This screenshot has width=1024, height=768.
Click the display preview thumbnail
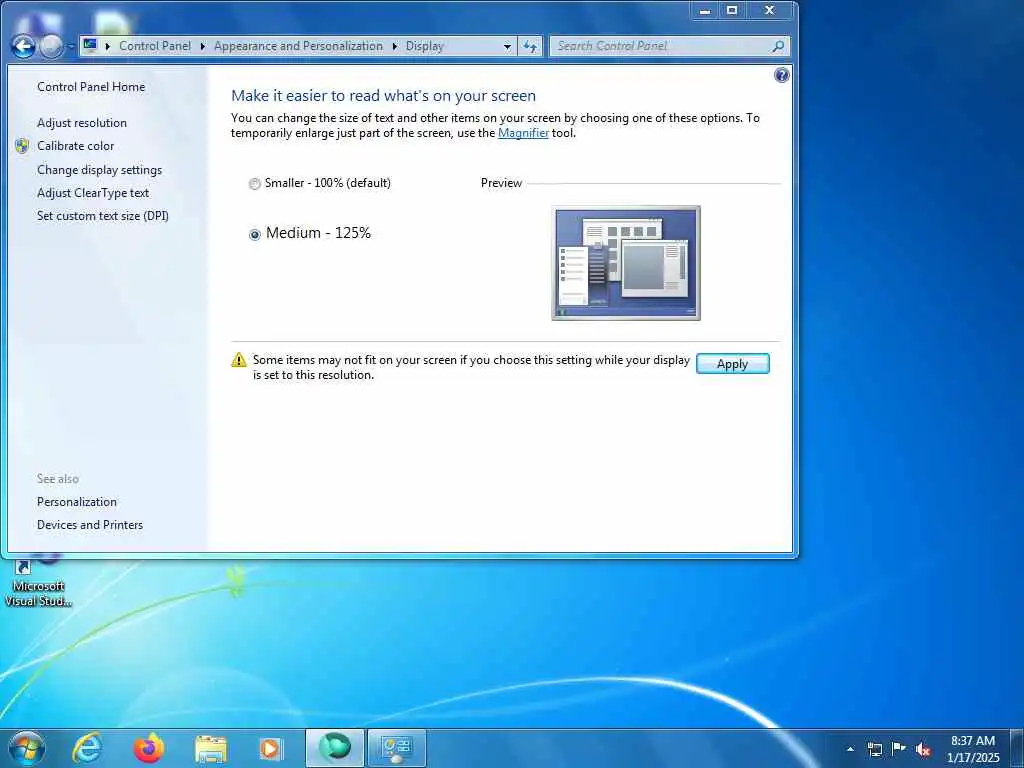626,263
